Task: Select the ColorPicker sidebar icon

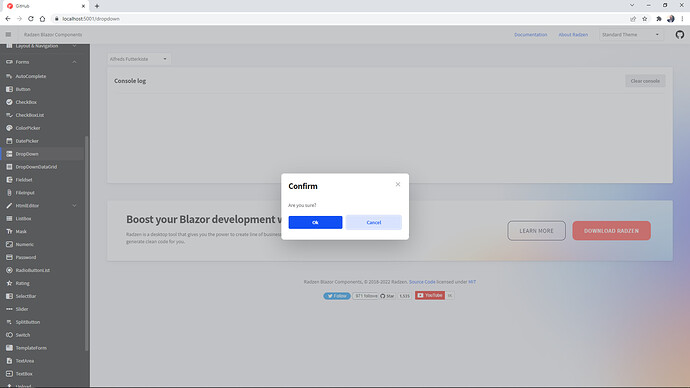Action: tap(9, 128)
